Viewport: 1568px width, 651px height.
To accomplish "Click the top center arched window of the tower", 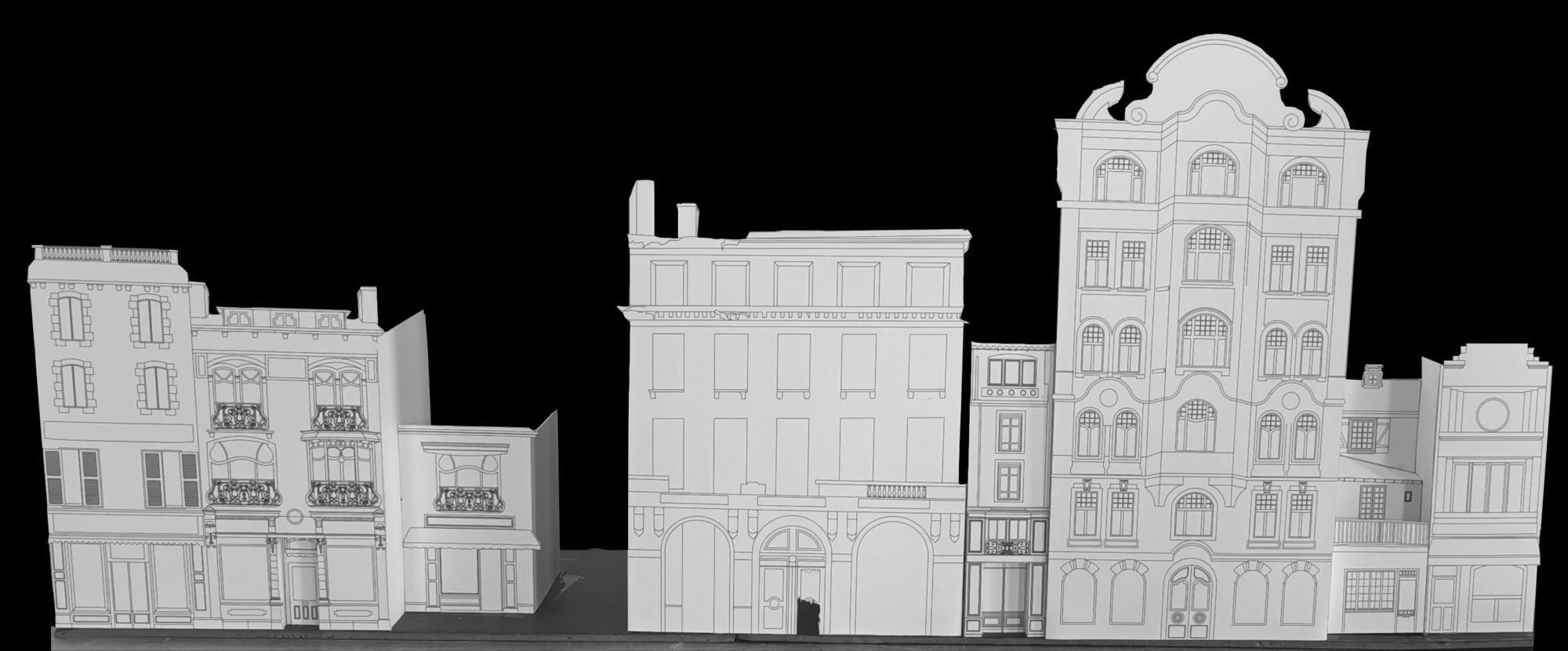I will coord(1212,173).
